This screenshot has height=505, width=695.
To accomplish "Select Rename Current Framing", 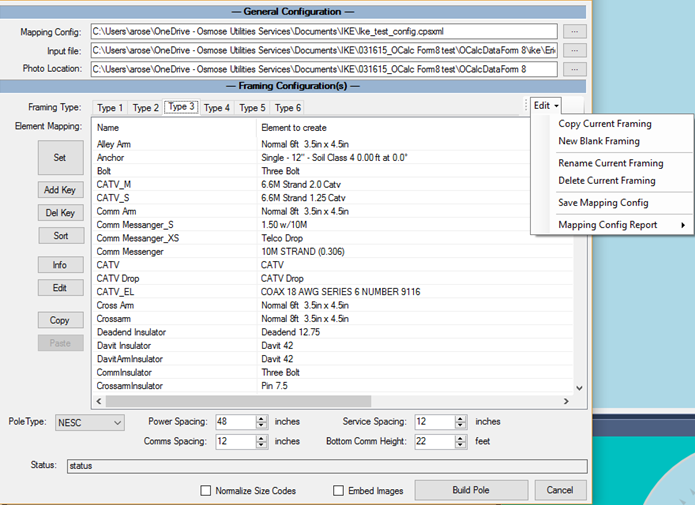I will [x=610, y=163].
